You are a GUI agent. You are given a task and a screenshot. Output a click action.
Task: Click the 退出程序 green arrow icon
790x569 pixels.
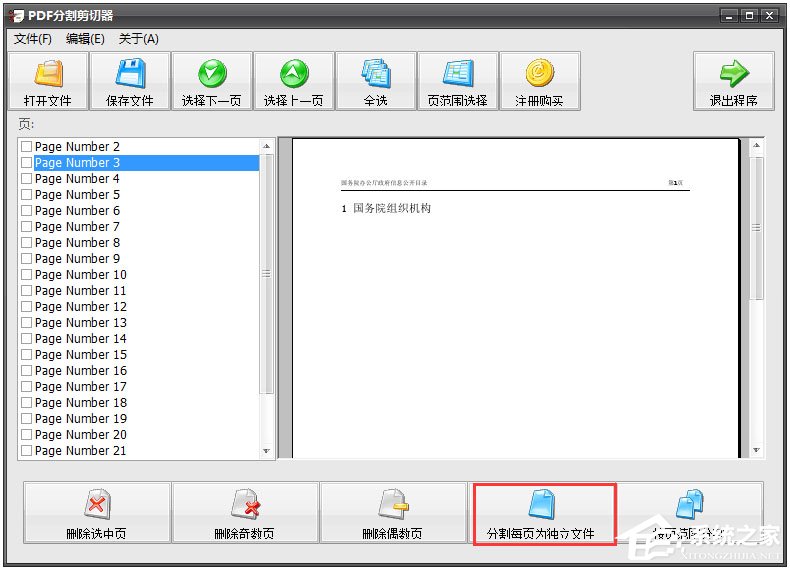734,74
